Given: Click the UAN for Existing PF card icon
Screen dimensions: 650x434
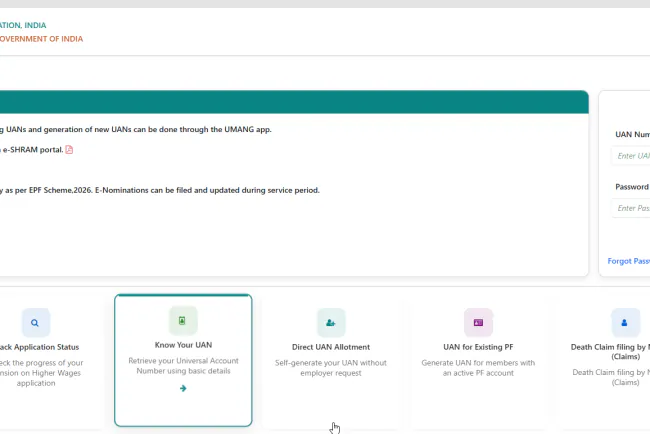Looking at the screenshot, I should tap(478, 322).
